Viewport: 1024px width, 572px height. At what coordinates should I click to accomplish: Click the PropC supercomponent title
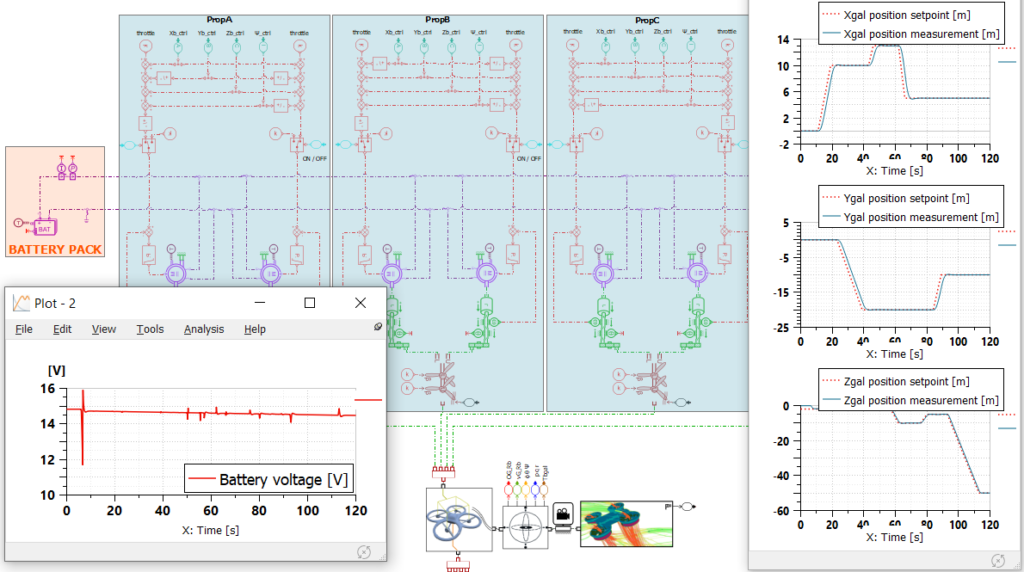click(x=647, y=20)
